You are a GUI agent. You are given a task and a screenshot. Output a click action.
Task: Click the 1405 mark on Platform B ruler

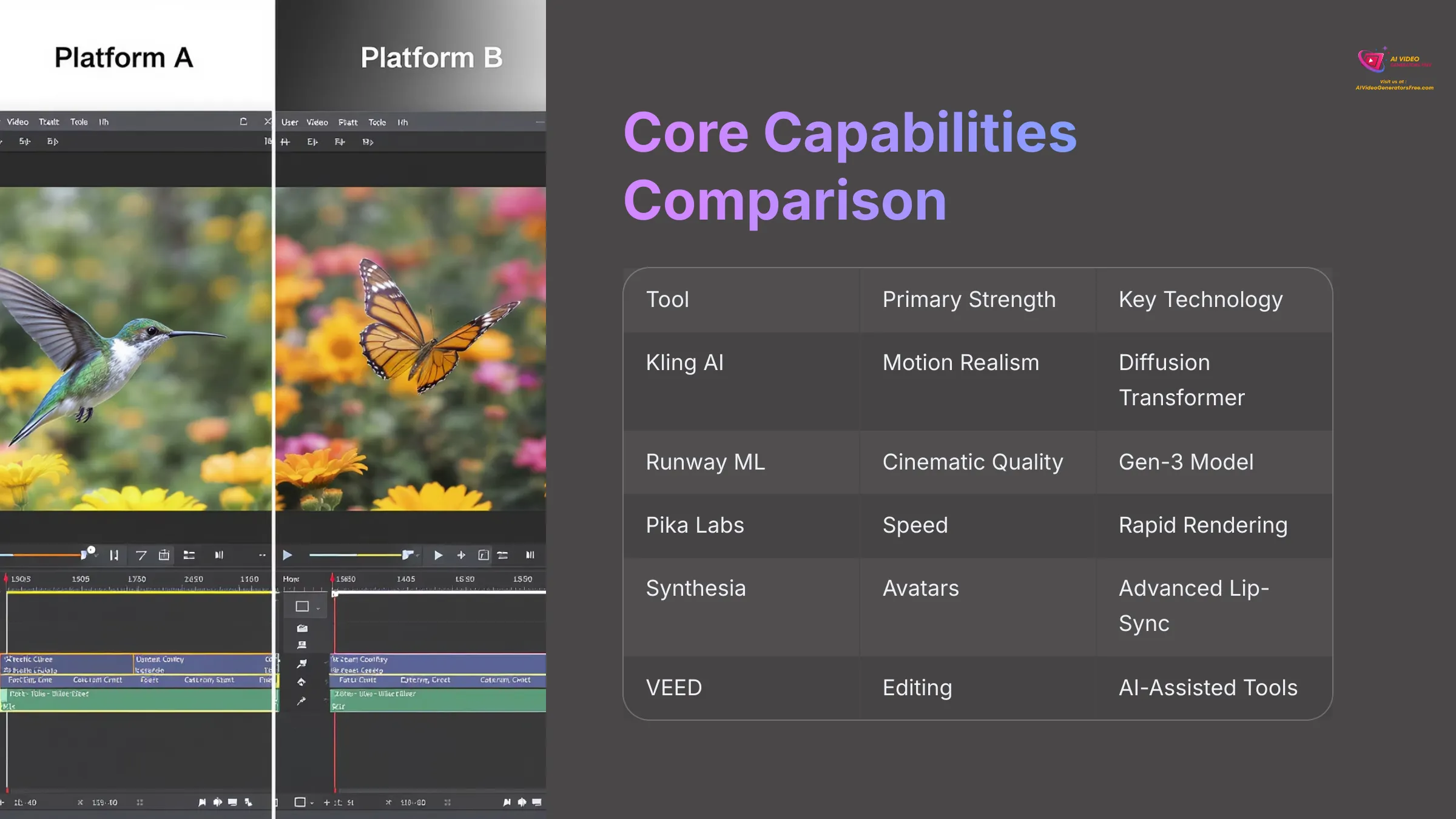click(406, 579)
